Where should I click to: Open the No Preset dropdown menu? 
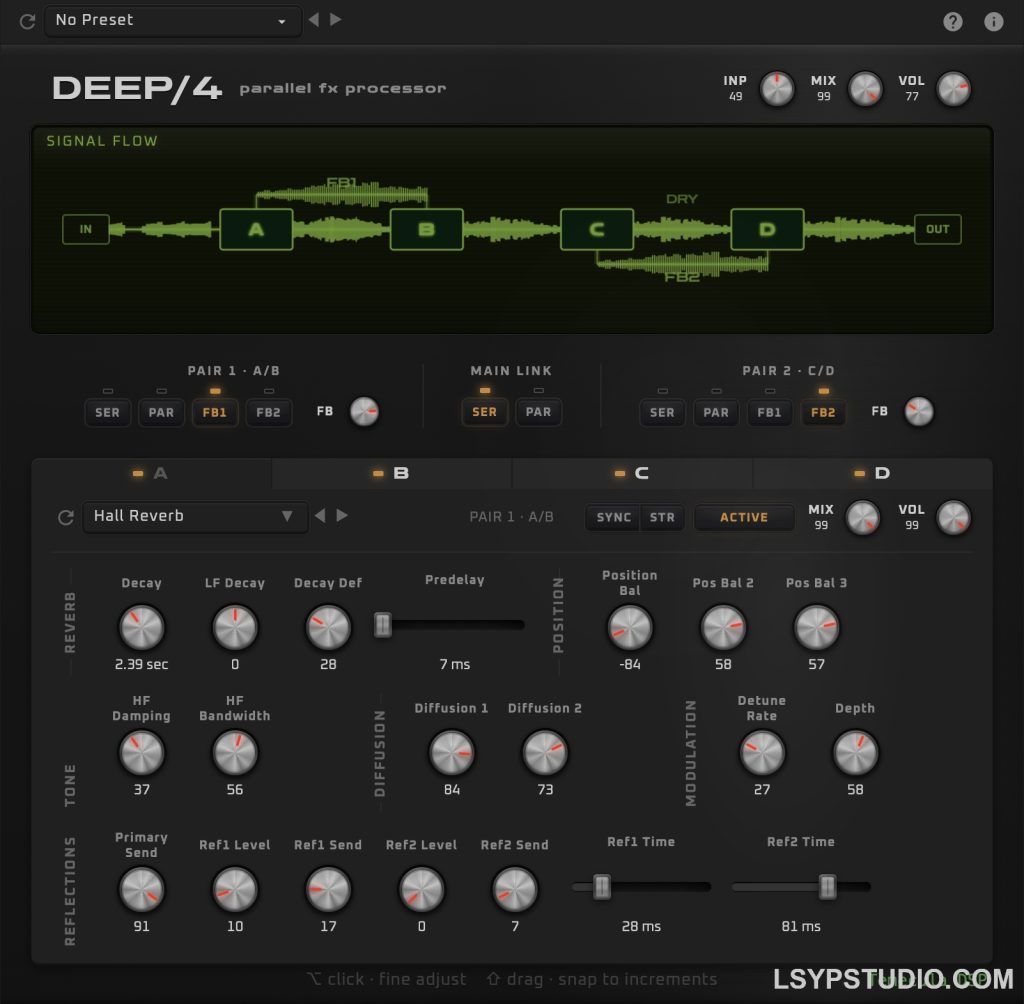pos(172,21)
